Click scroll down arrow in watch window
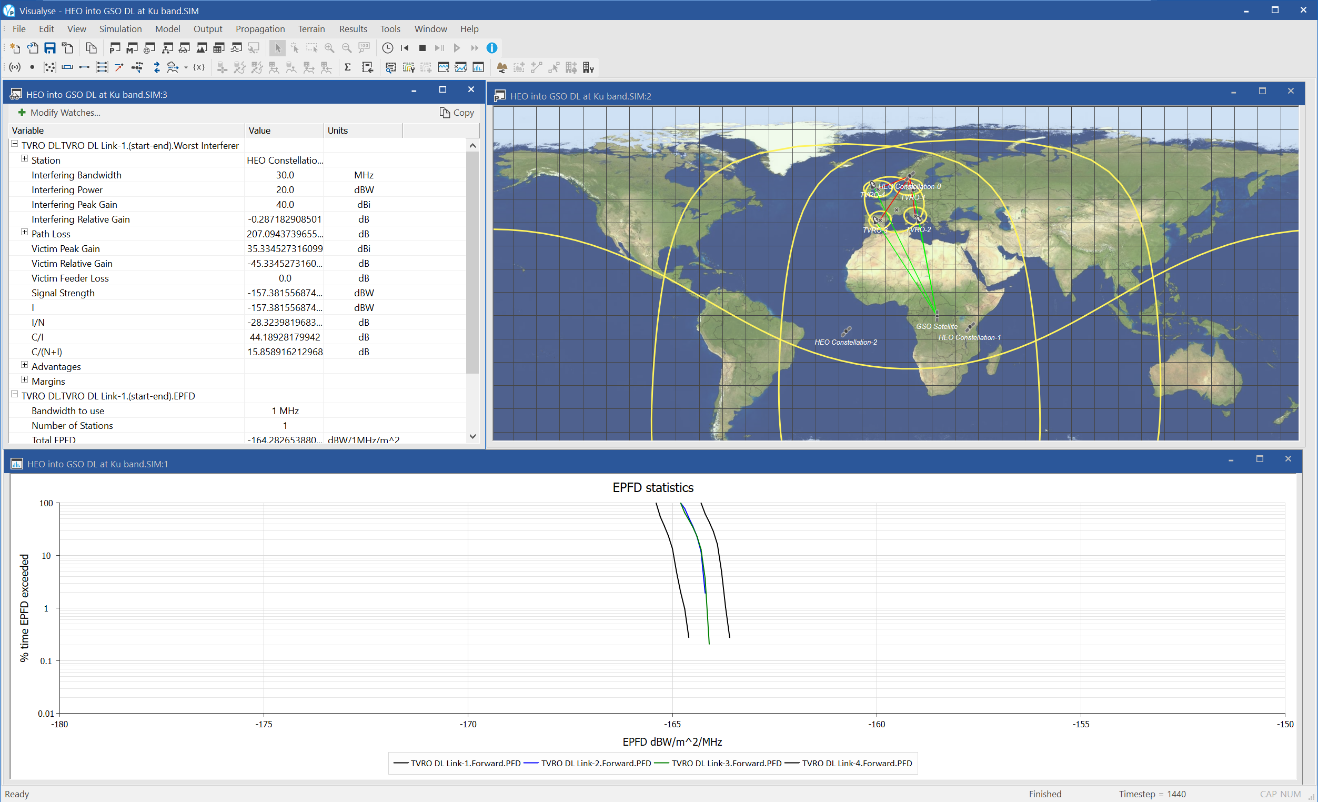 point(473,437)
